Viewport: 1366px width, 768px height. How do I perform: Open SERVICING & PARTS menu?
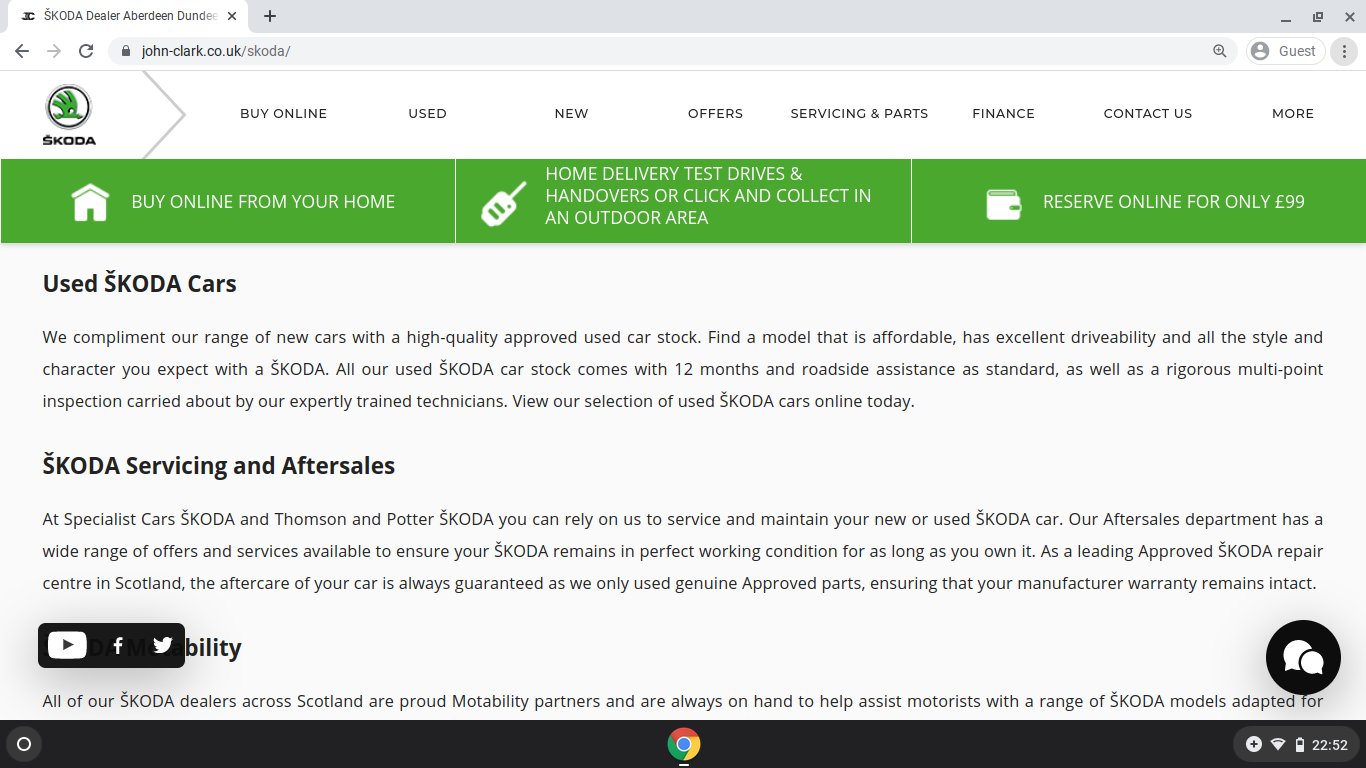coord(860,114)
